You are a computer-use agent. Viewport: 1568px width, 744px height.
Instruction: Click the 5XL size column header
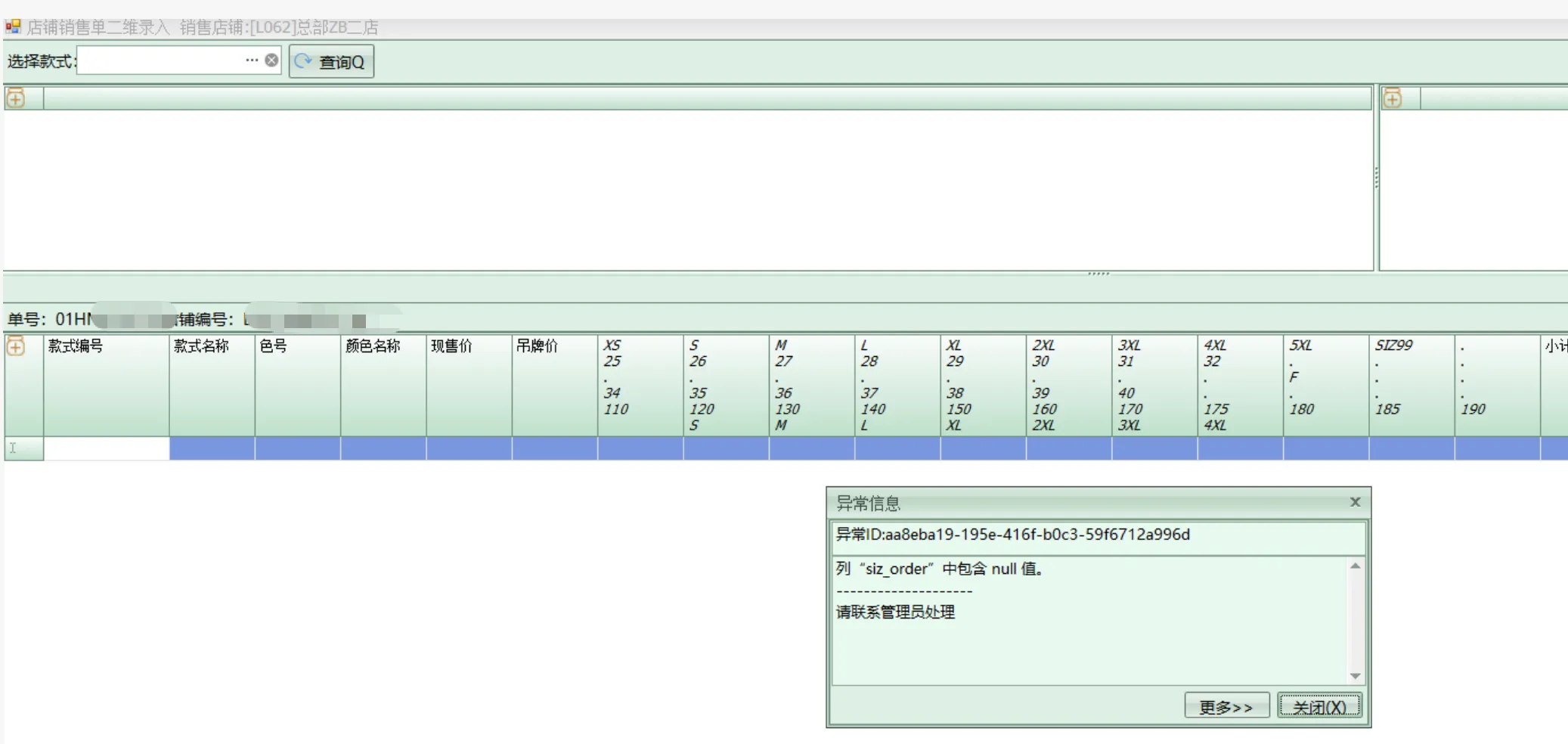[x=1326, y=385]
